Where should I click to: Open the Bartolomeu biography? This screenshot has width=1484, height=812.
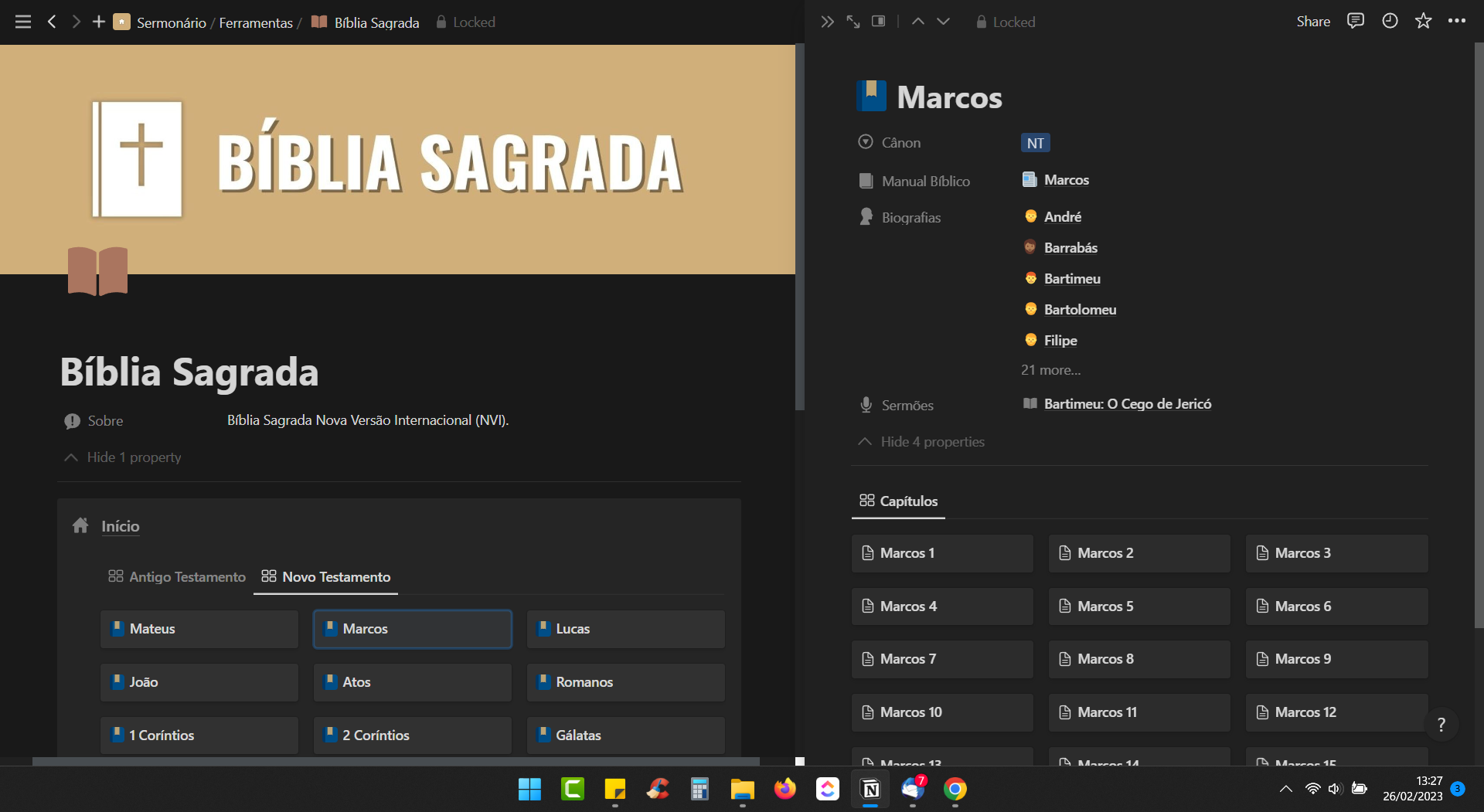point(1080,310)
